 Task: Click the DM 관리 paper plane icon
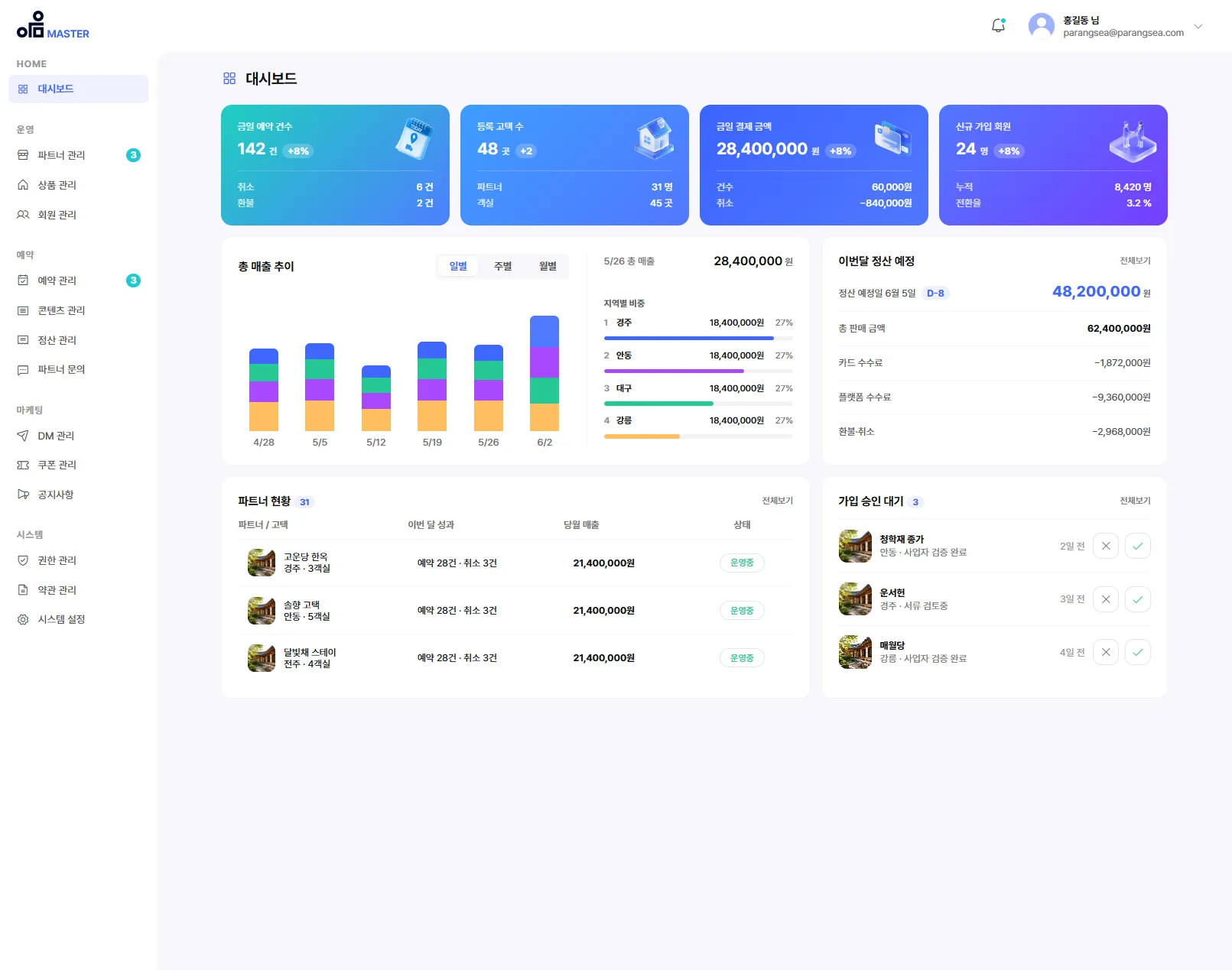23,436
